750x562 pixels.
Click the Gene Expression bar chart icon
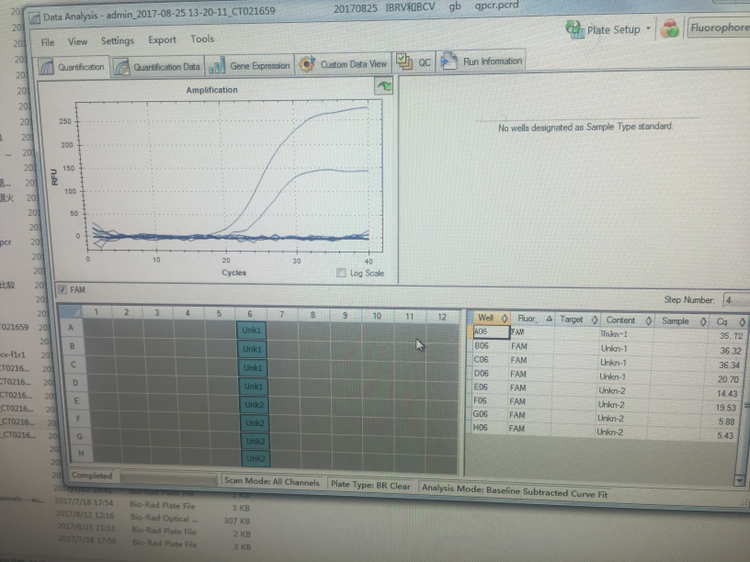click(217, 66)
